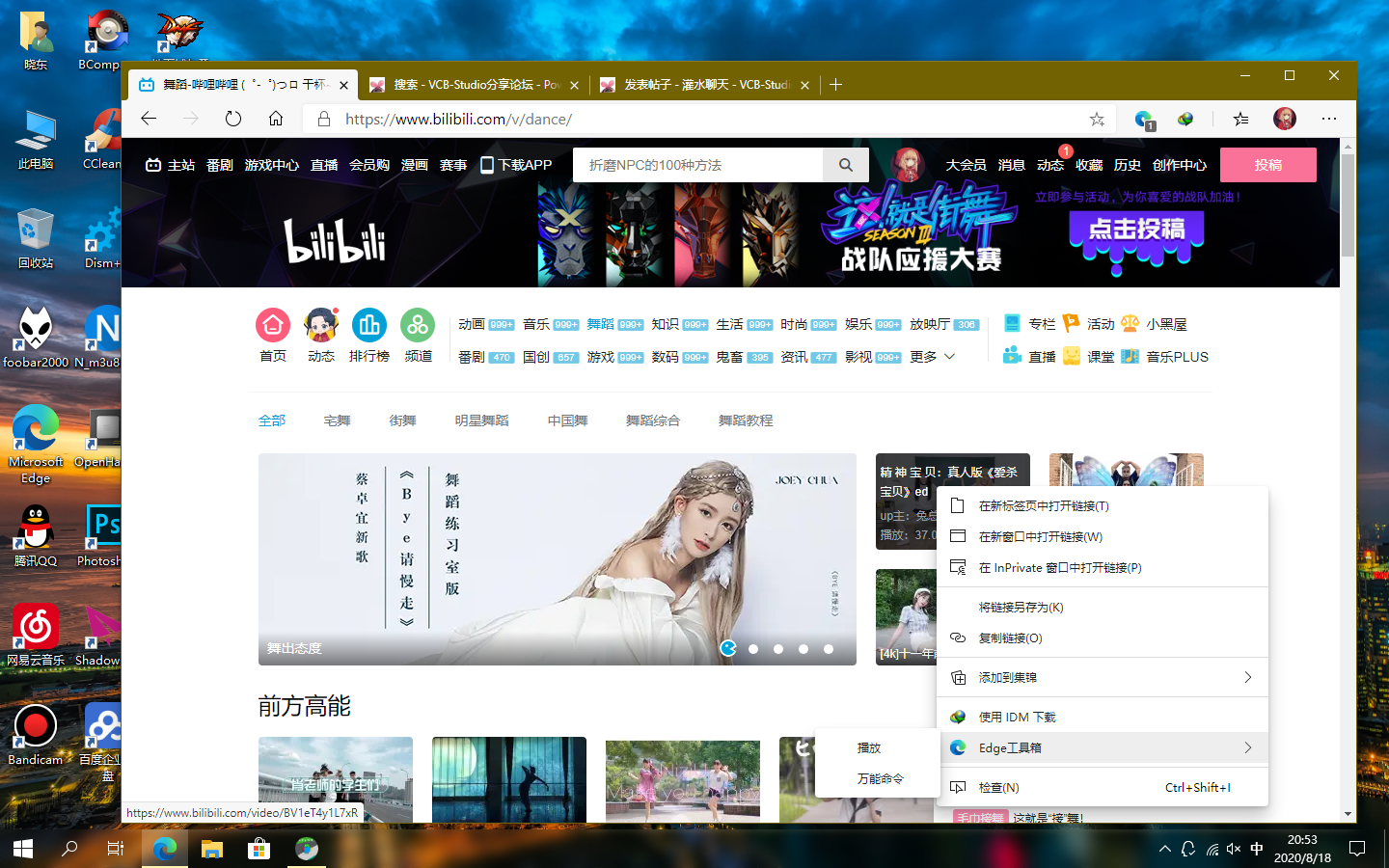Choose 使用 IDM 下载
The width and height of the screenshot is (1389, 868).
tap(1103, 718)
